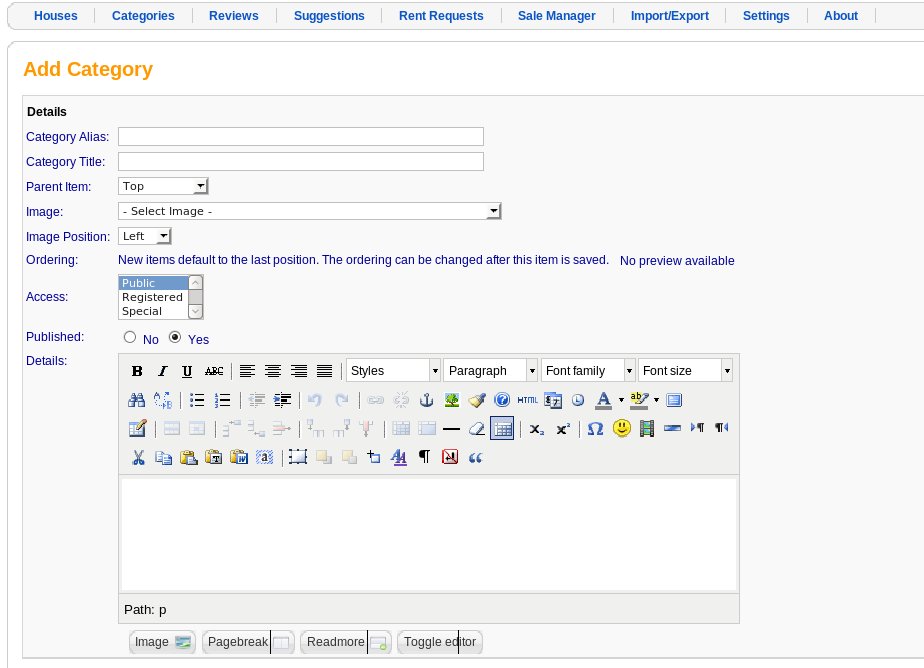Click the Toggle editor button
The height and width of the screenshot is (668, 924).
point(440,641)
